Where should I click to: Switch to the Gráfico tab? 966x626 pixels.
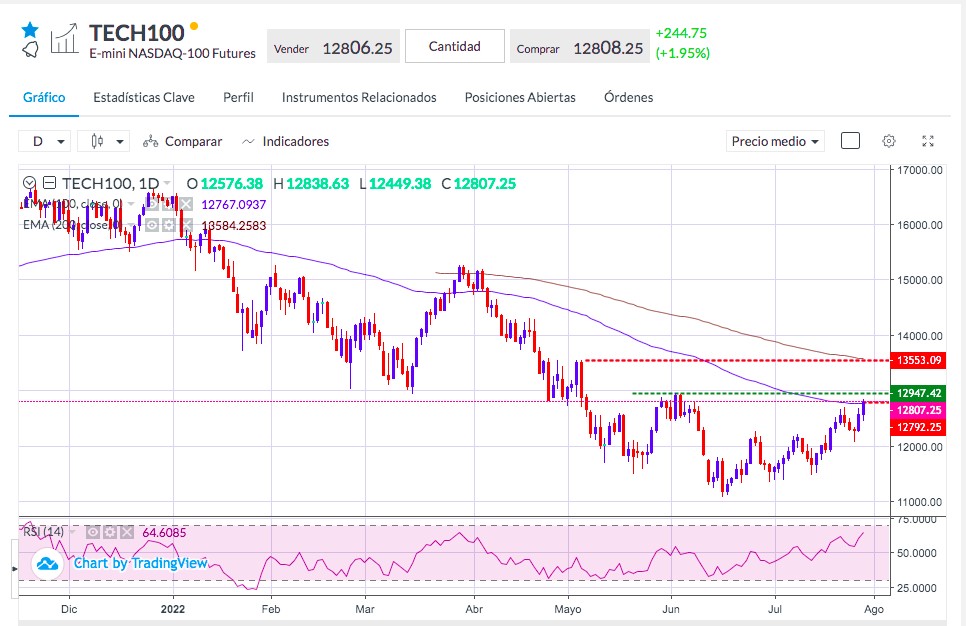pos(44,97)
